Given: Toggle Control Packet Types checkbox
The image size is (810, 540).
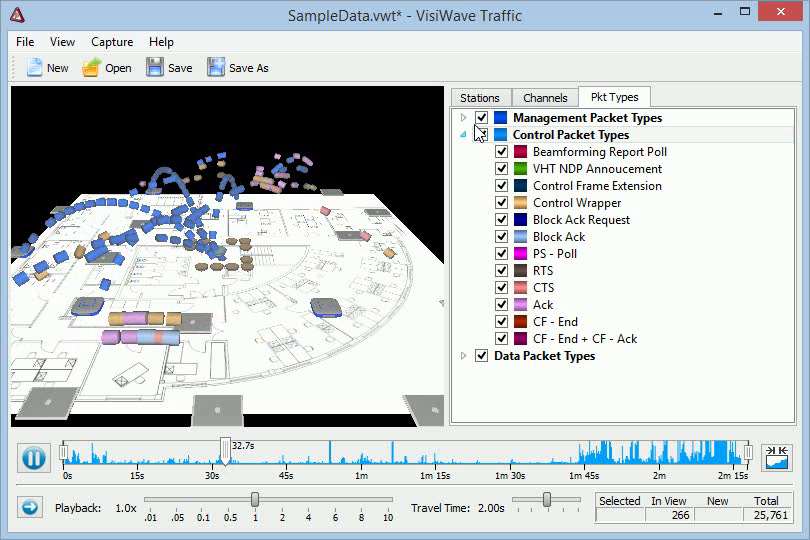Looking at the screenshot, I should coord(481,135).
